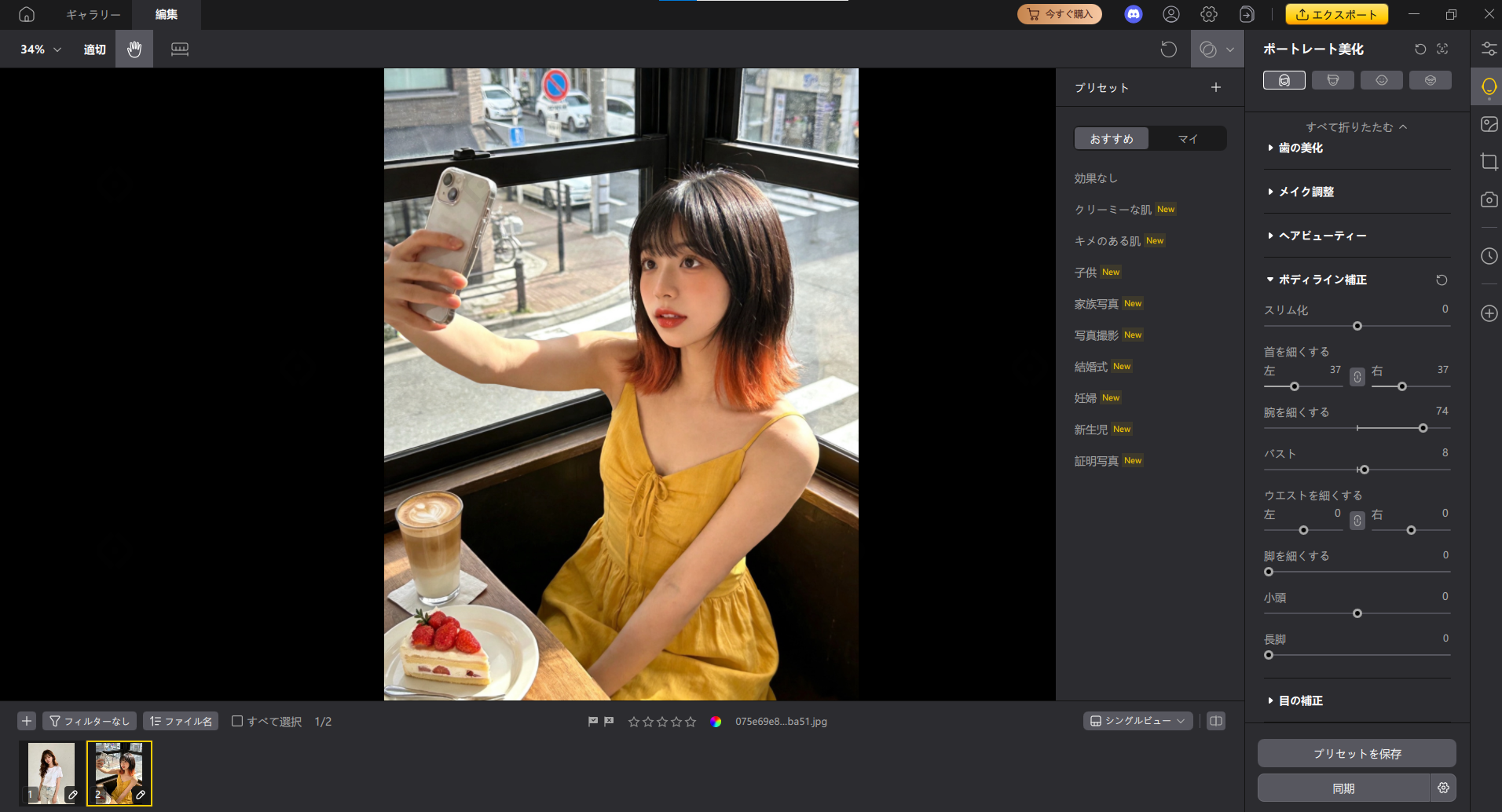The image size is (1502, 812).
Task: Switch to the マイ presets tab
Action: pyautogui.click(x=1187, y=137)
